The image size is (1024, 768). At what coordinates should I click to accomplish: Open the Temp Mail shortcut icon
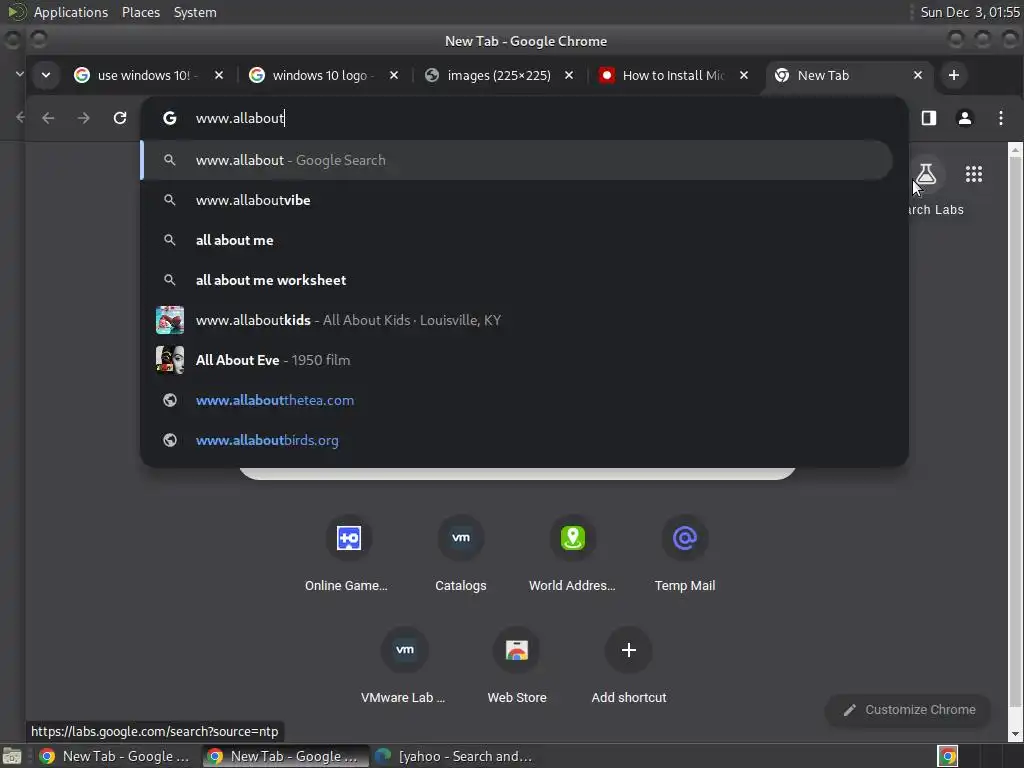click(684, 538)
